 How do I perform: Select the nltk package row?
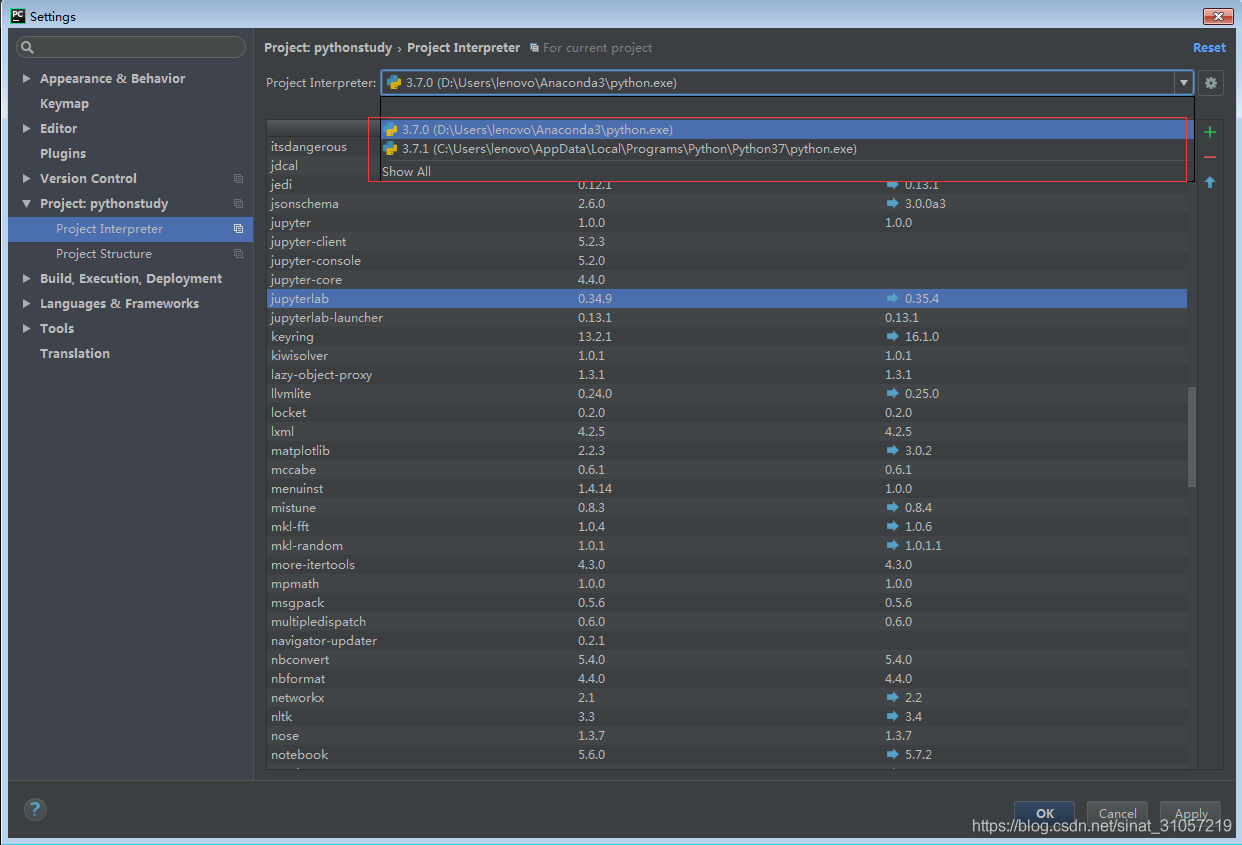click(727, 717)
